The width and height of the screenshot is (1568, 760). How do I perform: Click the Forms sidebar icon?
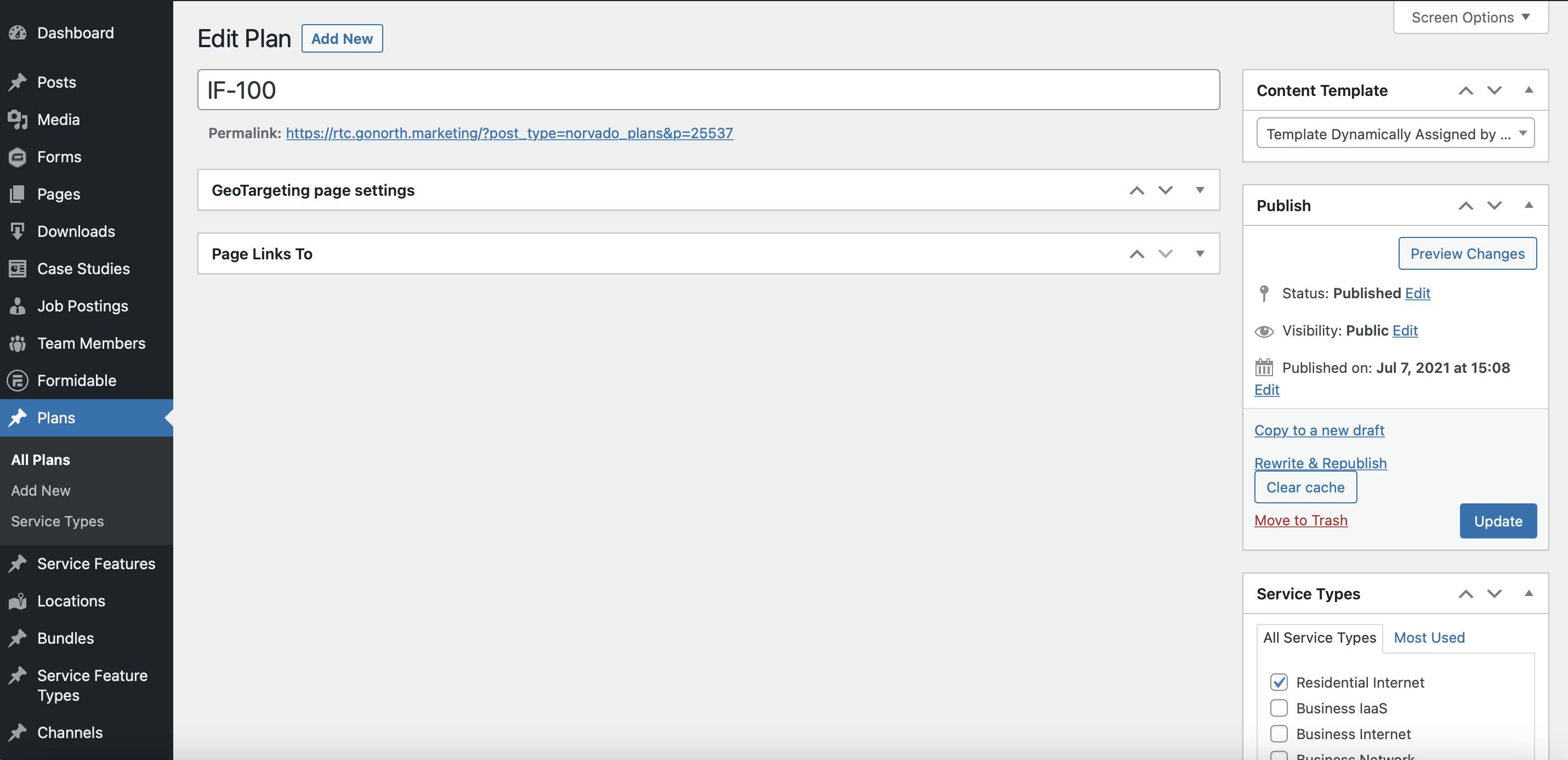point(18,157)
